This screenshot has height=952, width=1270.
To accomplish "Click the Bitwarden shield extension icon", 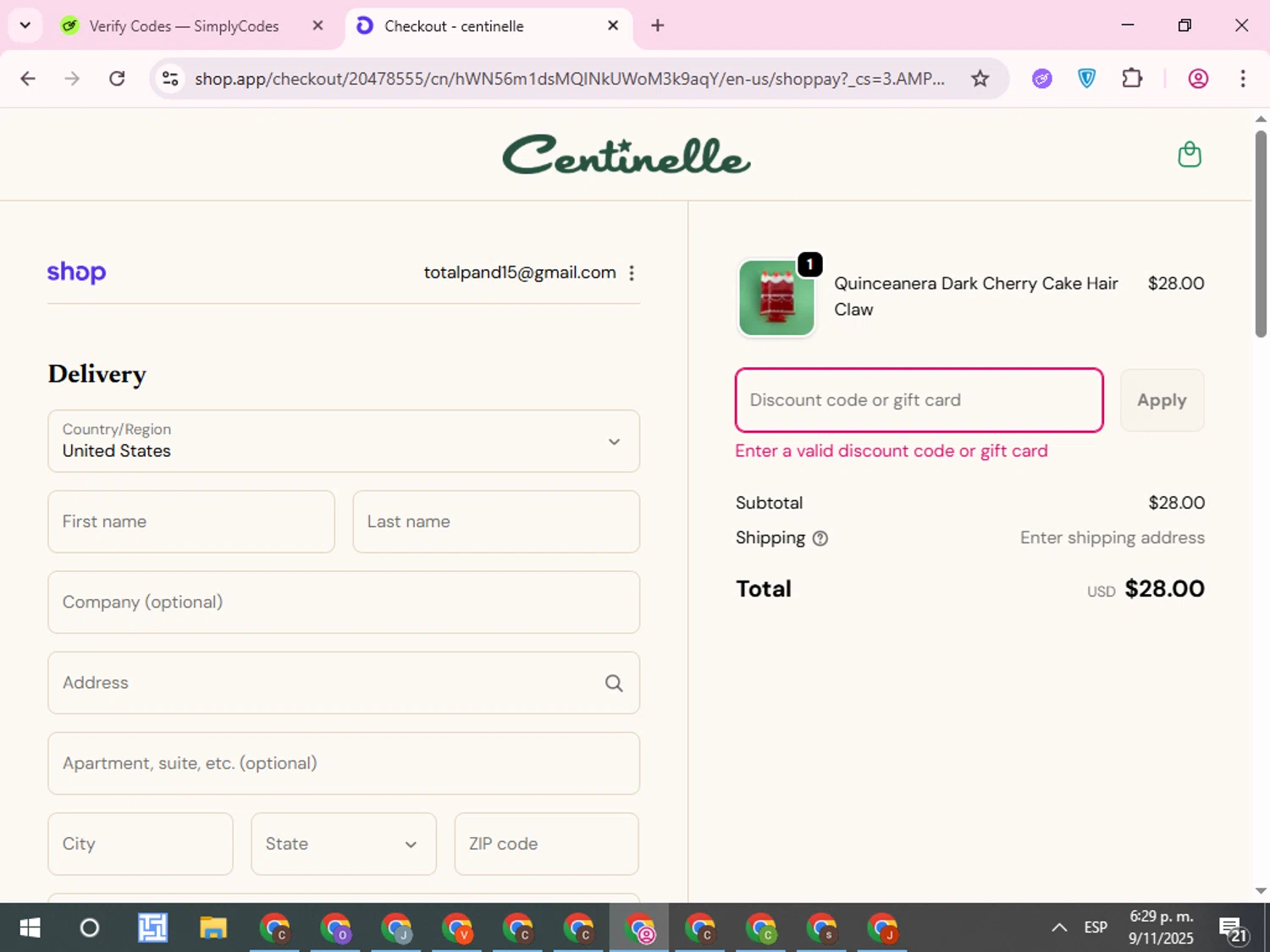I will coord(1086,79).
